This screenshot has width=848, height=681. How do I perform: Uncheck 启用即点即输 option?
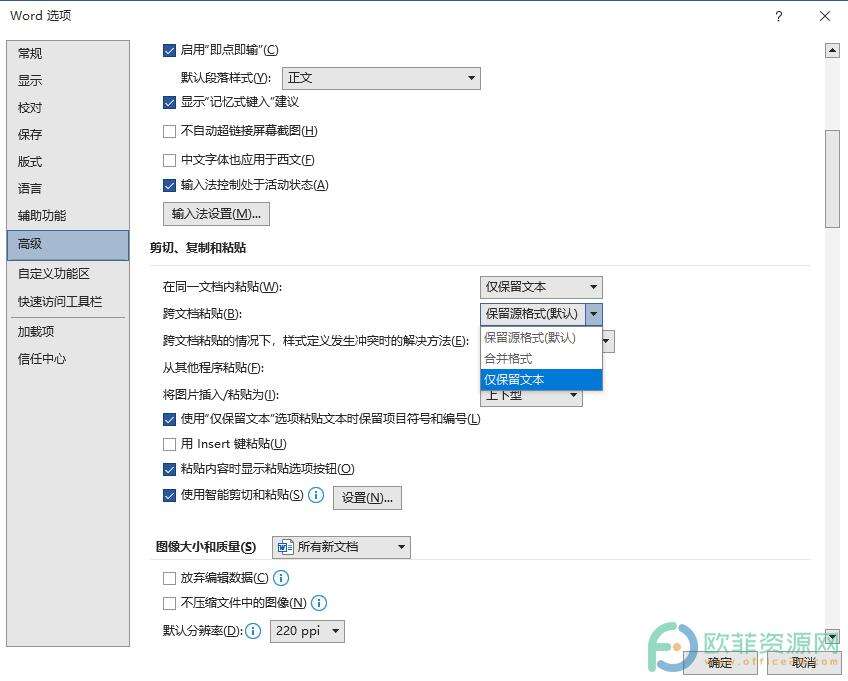tap(166, 49)
